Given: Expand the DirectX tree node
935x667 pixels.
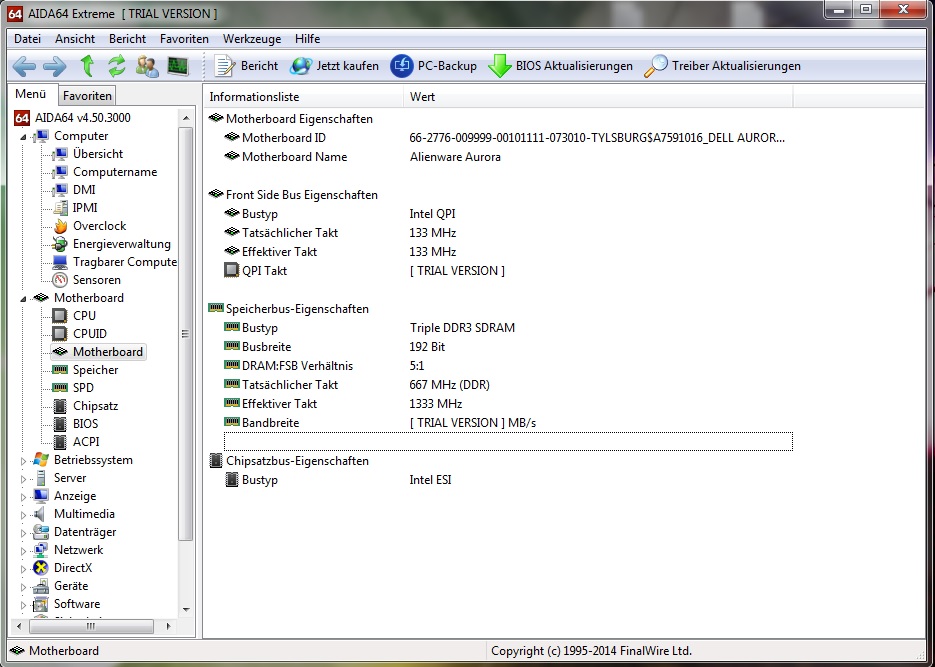Looking at the screenshot, I should click(23, 569).
